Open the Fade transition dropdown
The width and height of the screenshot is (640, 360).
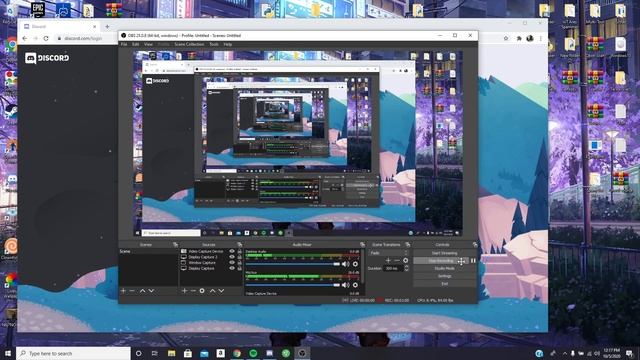[x=389, y=253]
